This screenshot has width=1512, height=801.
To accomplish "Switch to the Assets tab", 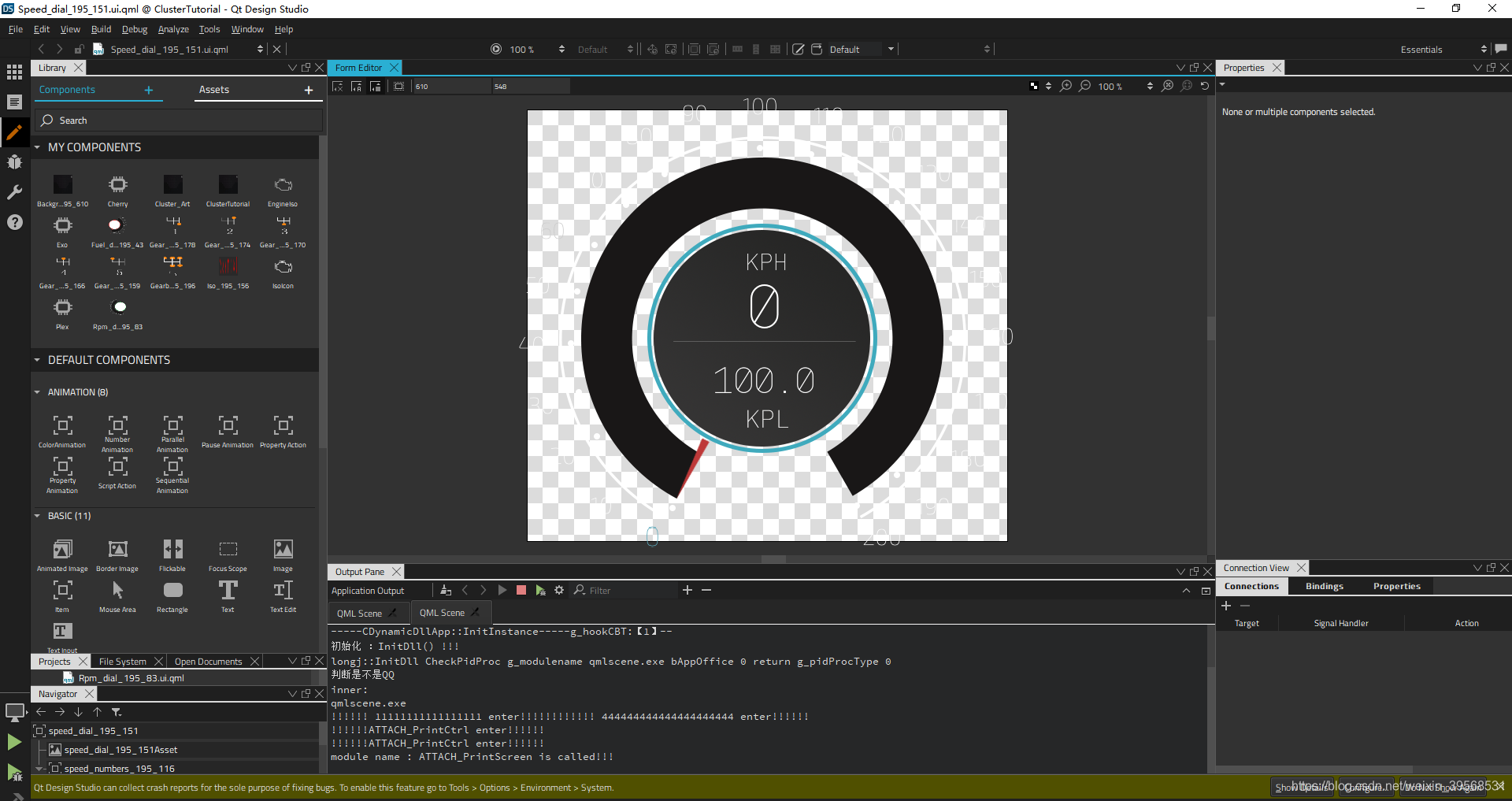I will (214, 90).
